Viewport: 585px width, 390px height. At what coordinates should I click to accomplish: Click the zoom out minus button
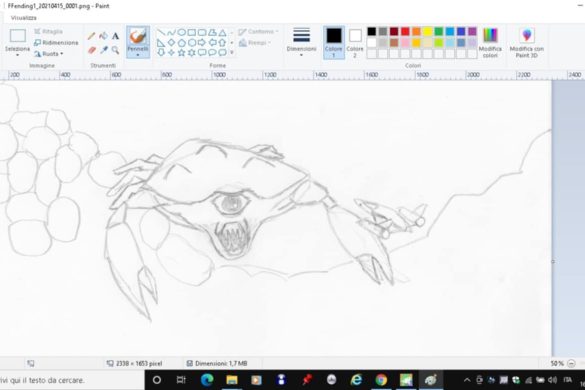click(571, 363)
